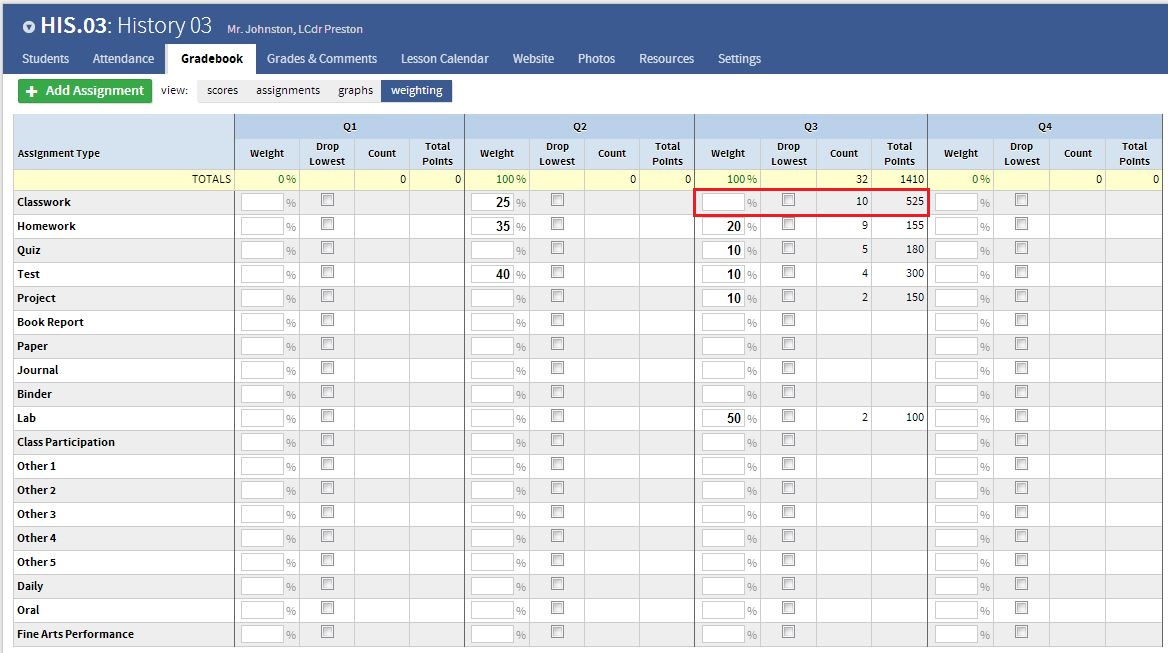1168x653 pixels.
Task: Show the graphs view
Action: pos(355,91)
